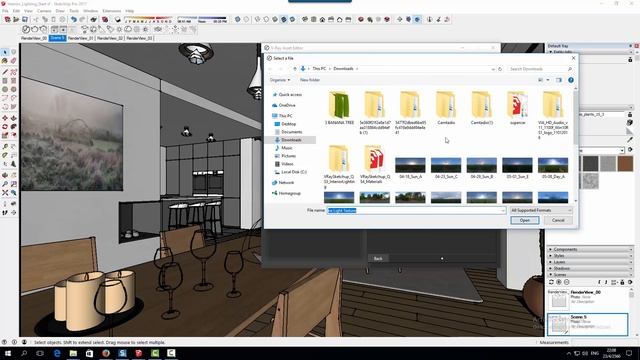
Task: Open the V-Ray Asset Editor toolbar icon
Action: (26, 29)
